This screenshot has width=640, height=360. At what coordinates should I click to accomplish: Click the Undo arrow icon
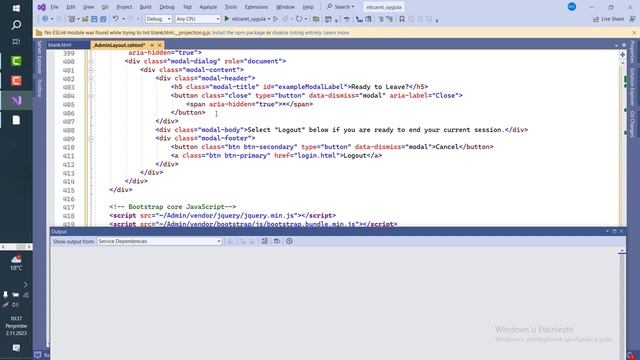point(116,19)
